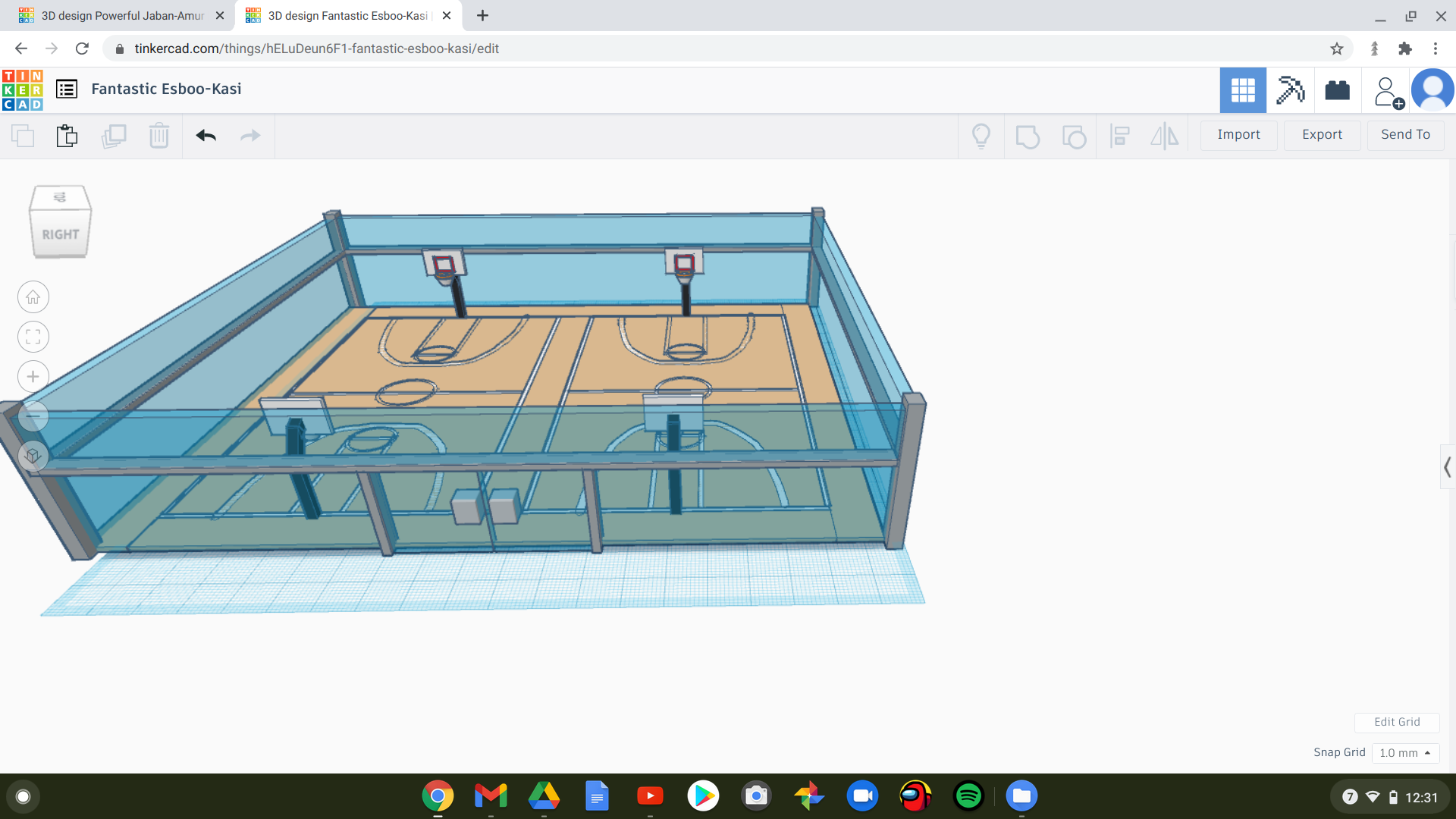Redo the last undone action

pos(250,136)
